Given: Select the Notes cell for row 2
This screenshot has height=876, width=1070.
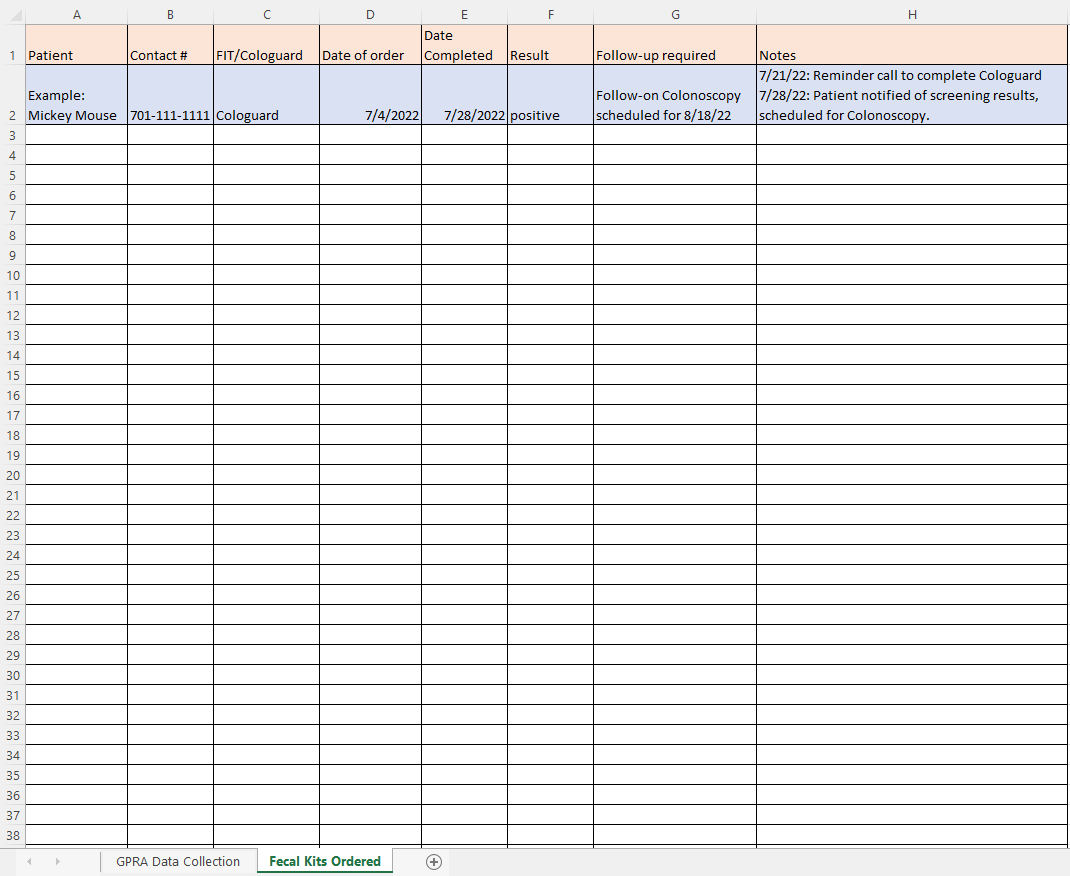Looking at the screenshot, I should pos(912,95).
